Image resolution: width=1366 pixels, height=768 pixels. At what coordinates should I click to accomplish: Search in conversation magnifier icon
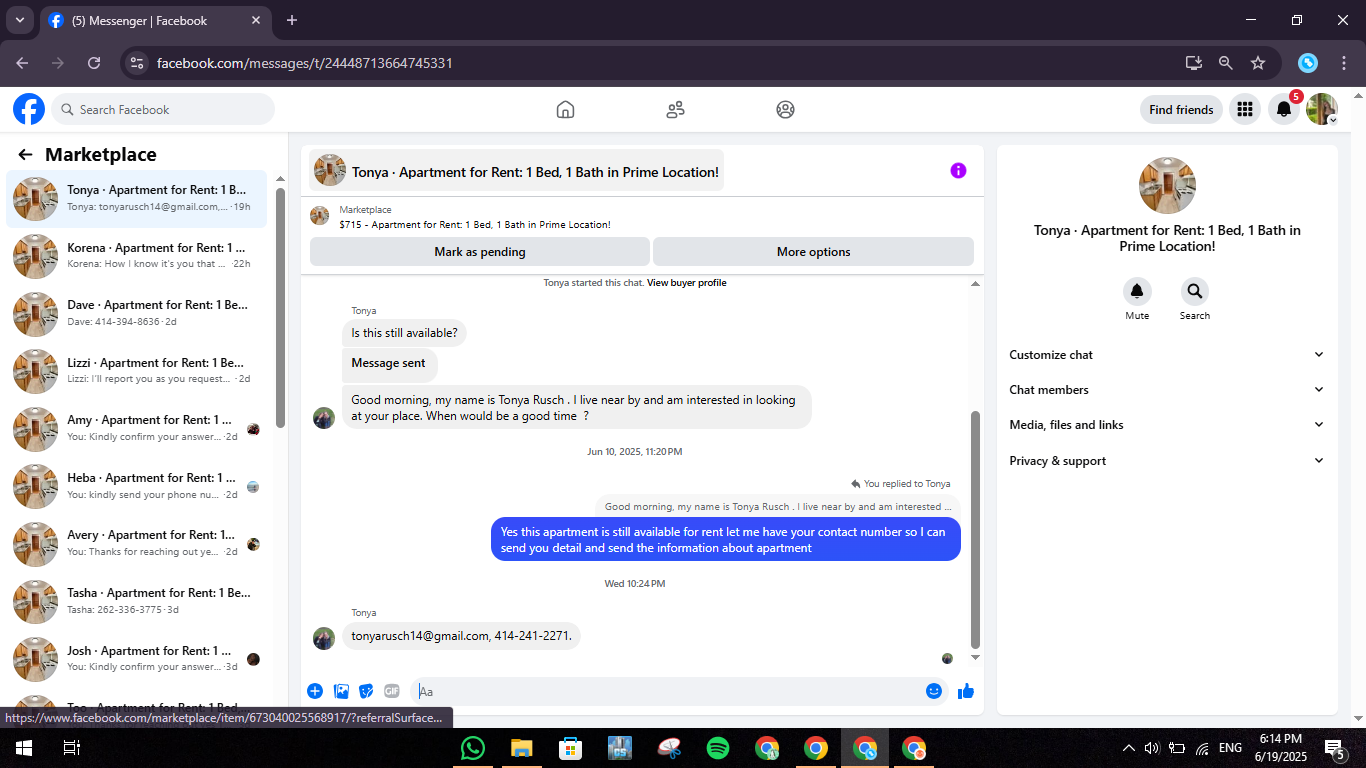click(1194, 292)
